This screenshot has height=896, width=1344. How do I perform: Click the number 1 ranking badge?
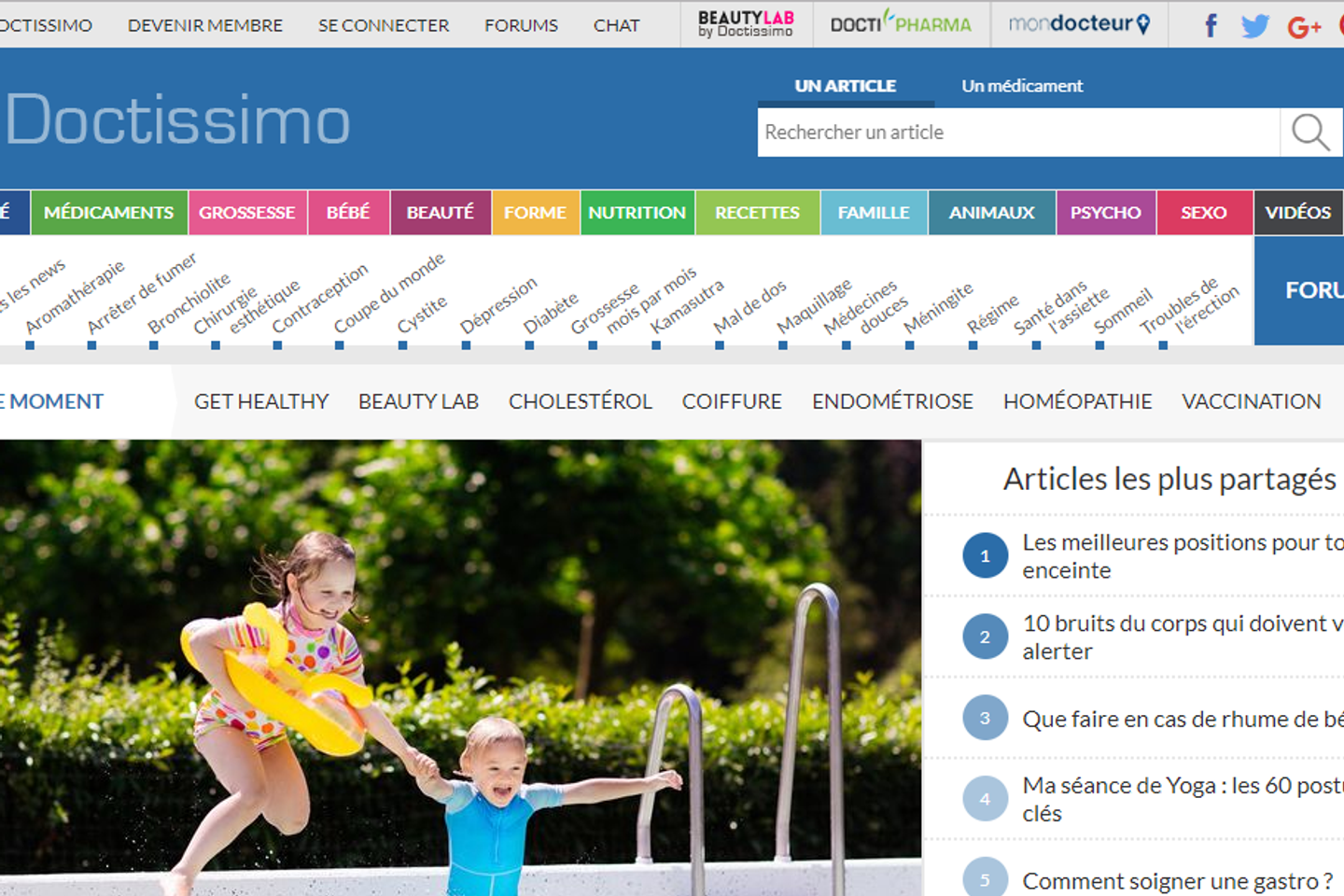tap(985, 555)
